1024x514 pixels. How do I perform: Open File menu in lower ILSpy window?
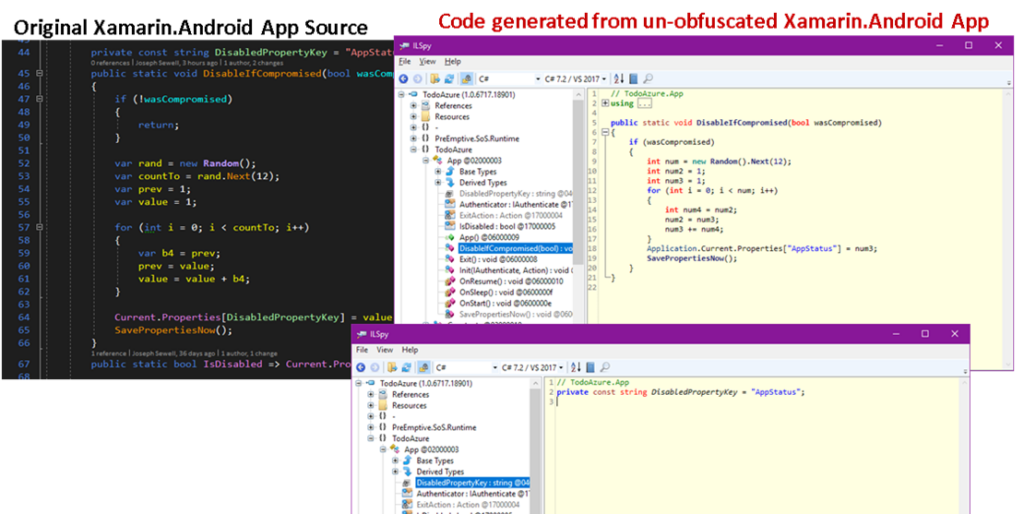(362, 350)
